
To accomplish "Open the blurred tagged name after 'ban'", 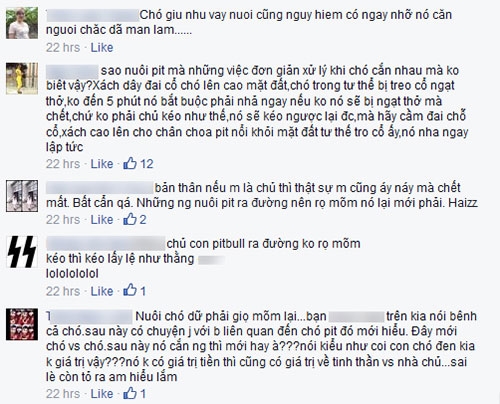I will [x=357, y=316].
